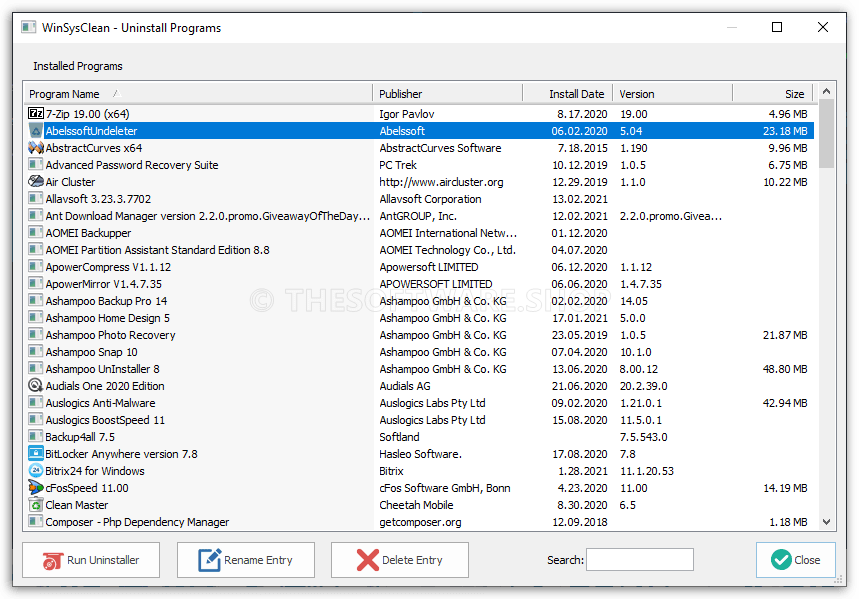Image resolution: width=859 pixels, height=599 pixels.
Task: Sort by the Size column header
Action: [772, 94]
